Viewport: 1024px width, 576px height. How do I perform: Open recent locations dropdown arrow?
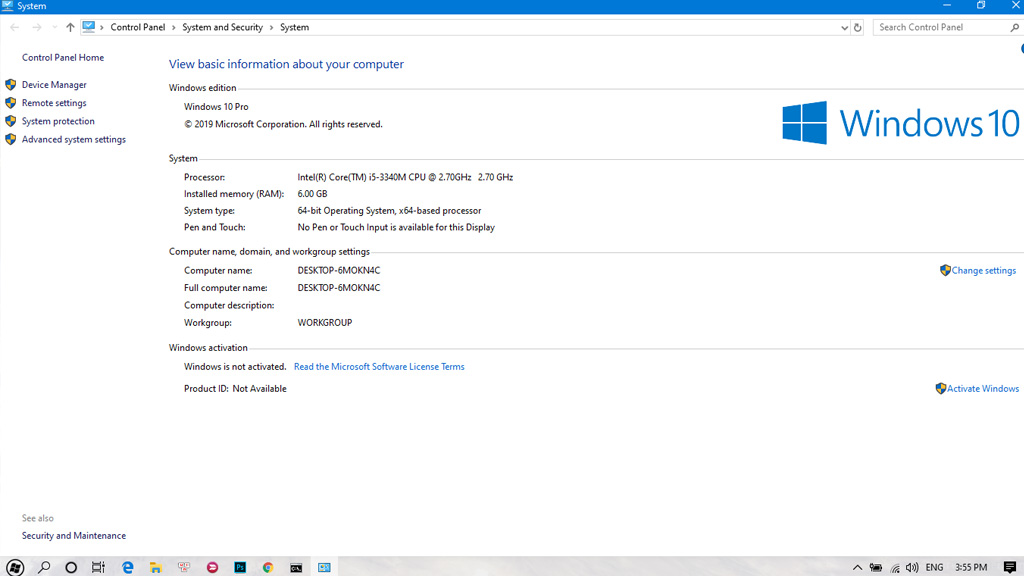pyautogui.click(x=54, y=27)
